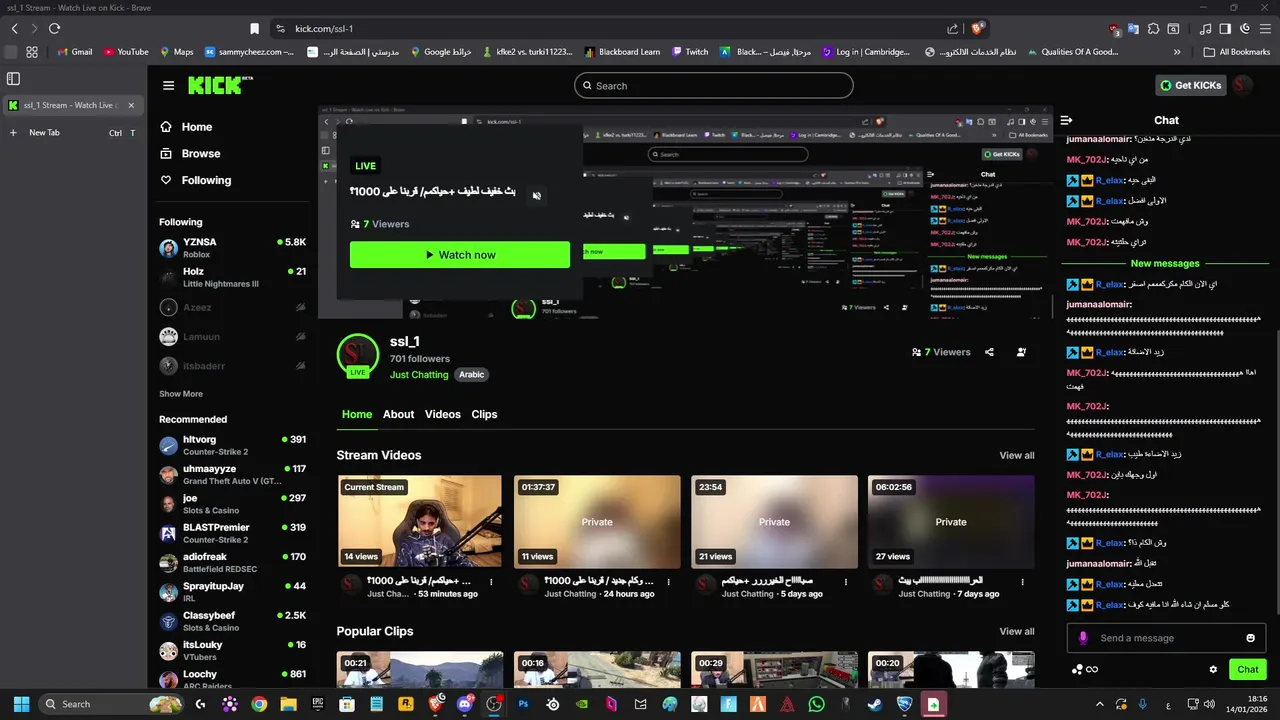The image size is (1280, 720).
Task: Click the Brave Shields lion icon
Action: (x=978, y=28)
